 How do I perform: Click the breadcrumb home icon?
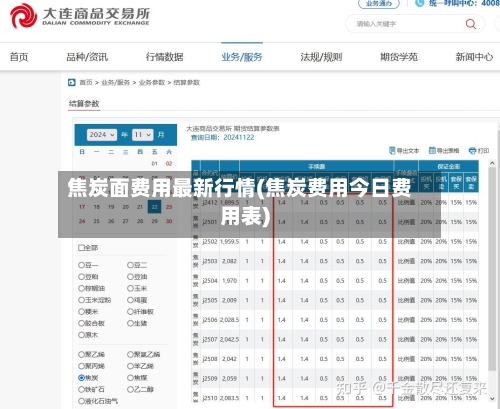tap(72, 82)
